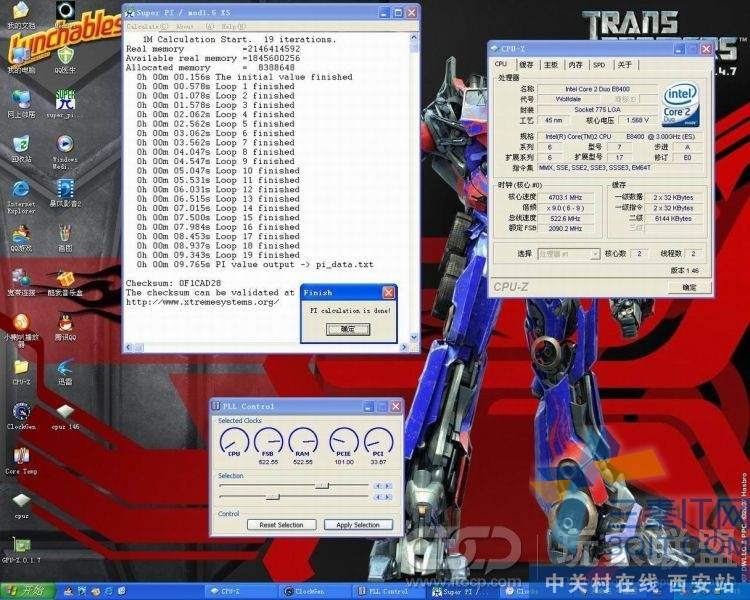The image size is (750, 600).
Task: Click Super PI horizontal scrollbar right arrow
Action: pos(405,347)
